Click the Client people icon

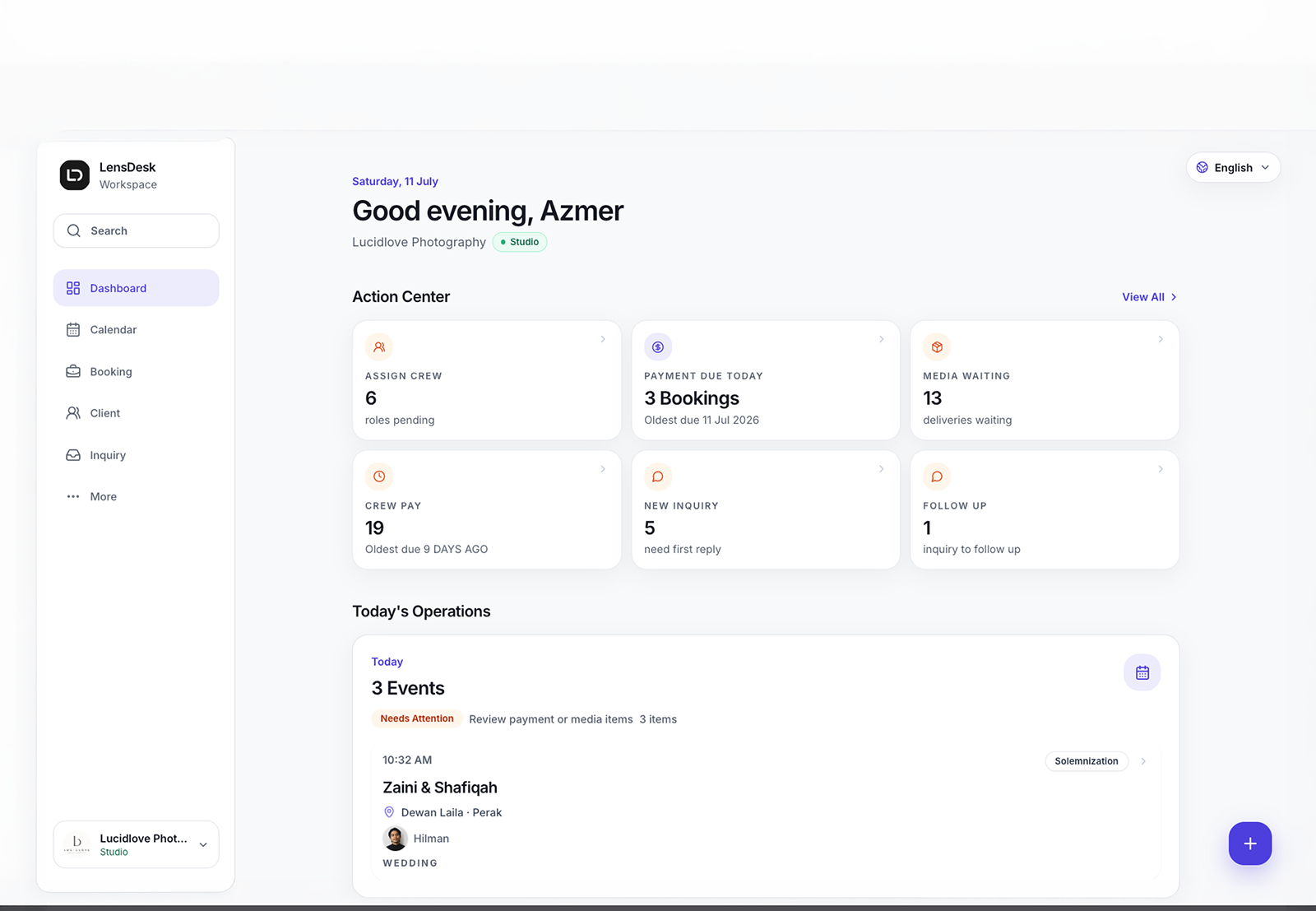click(x=73, y=413)
